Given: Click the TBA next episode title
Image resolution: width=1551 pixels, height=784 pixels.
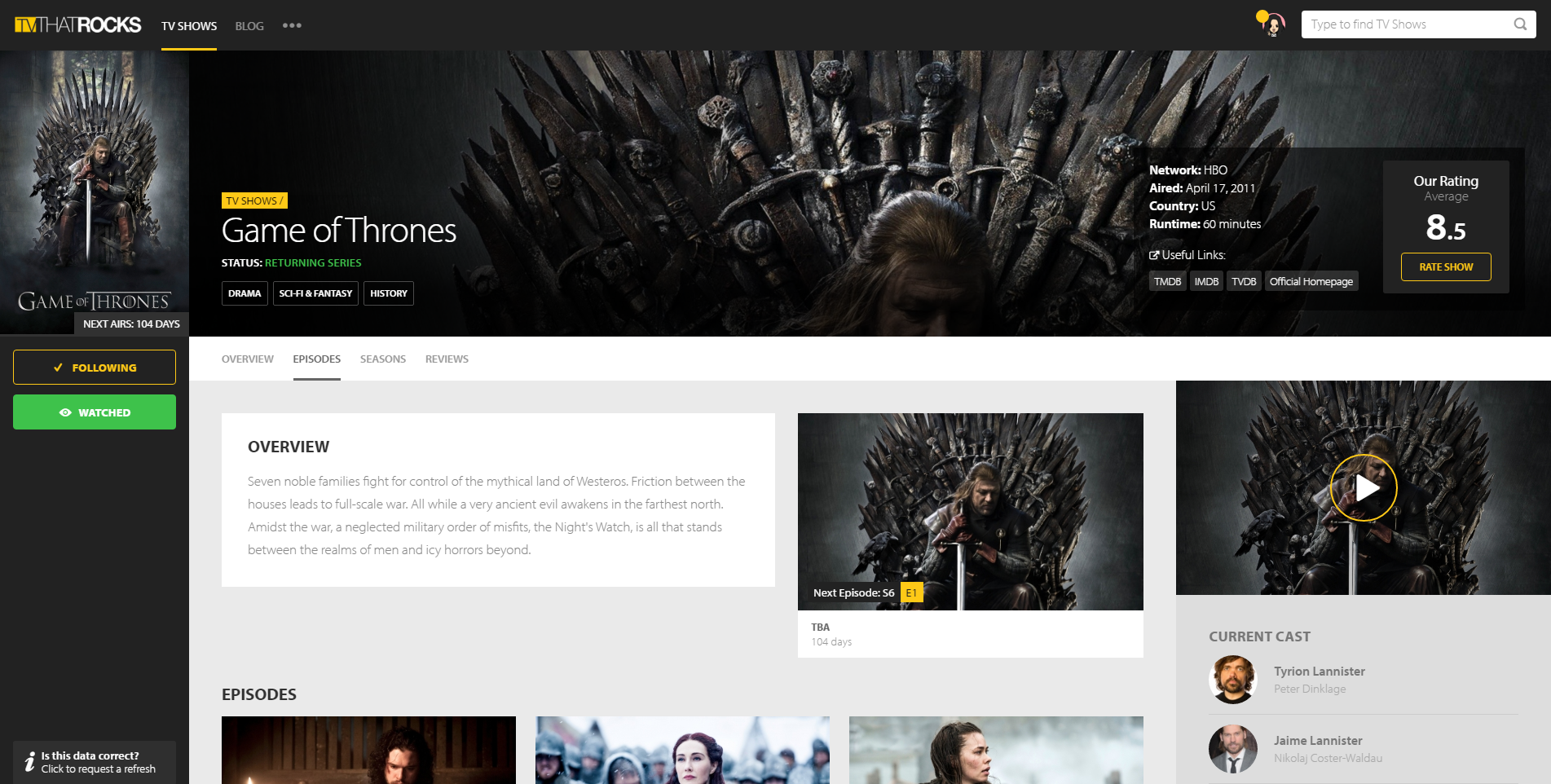Looking at the screenshot, I should coord(820,628).
